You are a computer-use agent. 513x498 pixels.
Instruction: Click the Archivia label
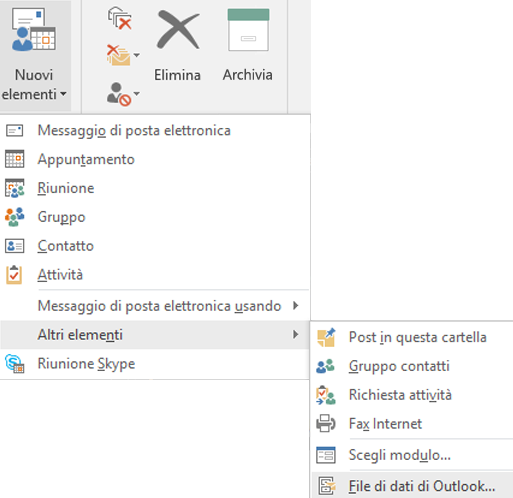coord(248,75)
